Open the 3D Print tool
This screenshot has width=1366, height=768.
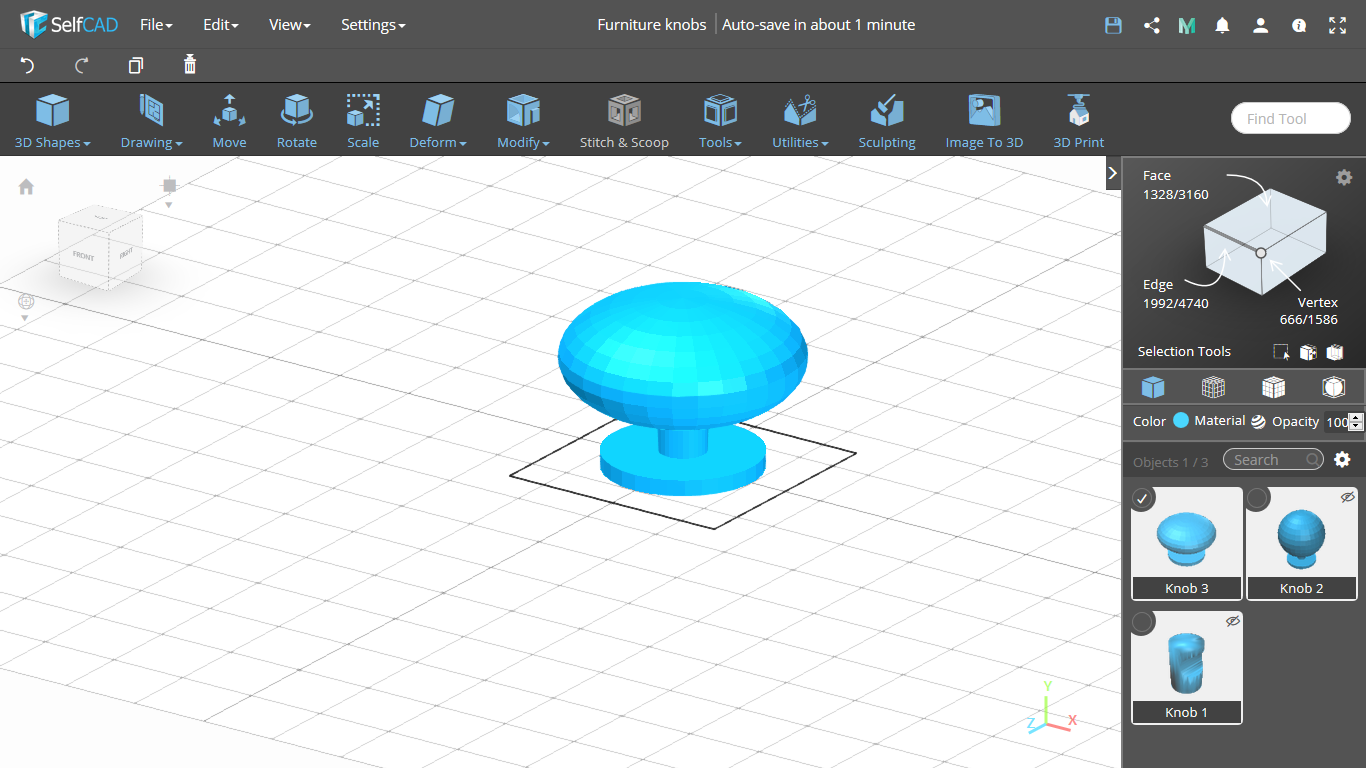pyautogui.click(x=1079, y=121)
